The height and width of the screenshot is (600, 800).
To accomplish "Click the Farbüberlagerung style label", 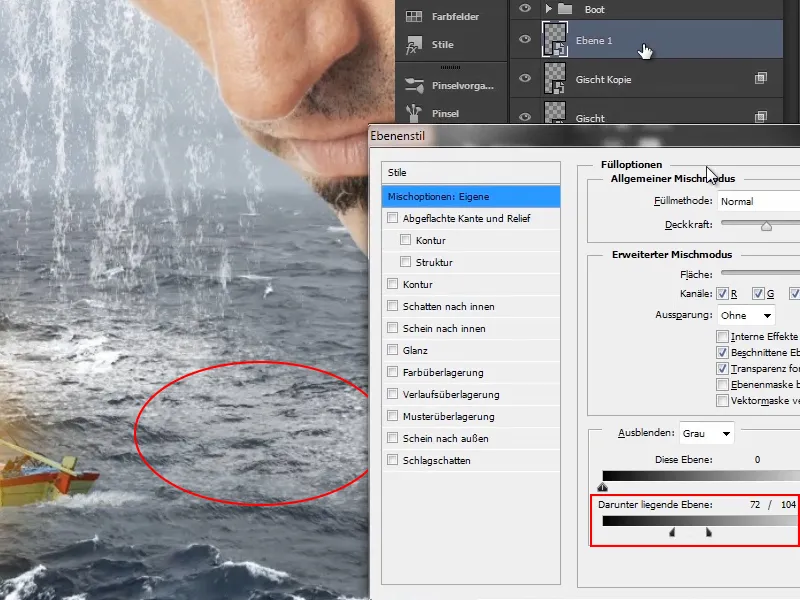I will coord(443,372).
